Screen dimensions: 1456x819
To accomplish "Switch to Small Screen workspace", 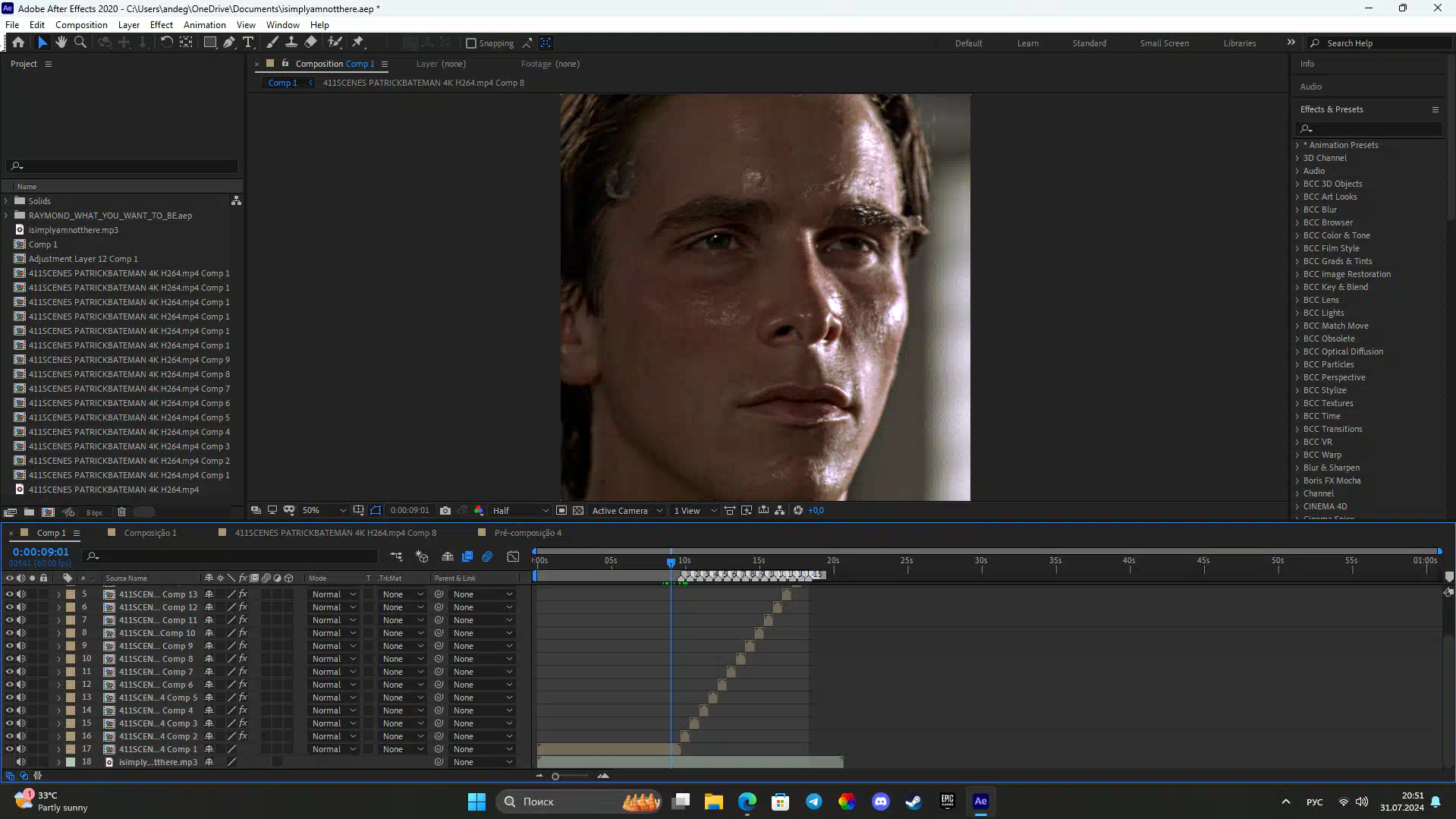I will [1164, 43].
